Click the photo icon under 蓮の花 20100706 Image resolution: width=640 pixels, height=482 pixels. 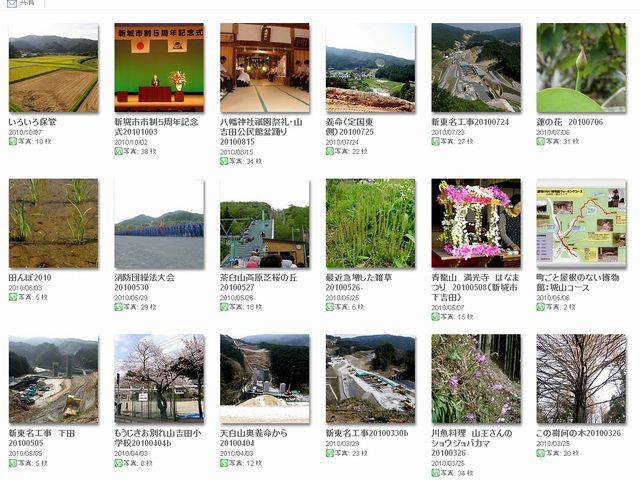[x=540, y=142]
